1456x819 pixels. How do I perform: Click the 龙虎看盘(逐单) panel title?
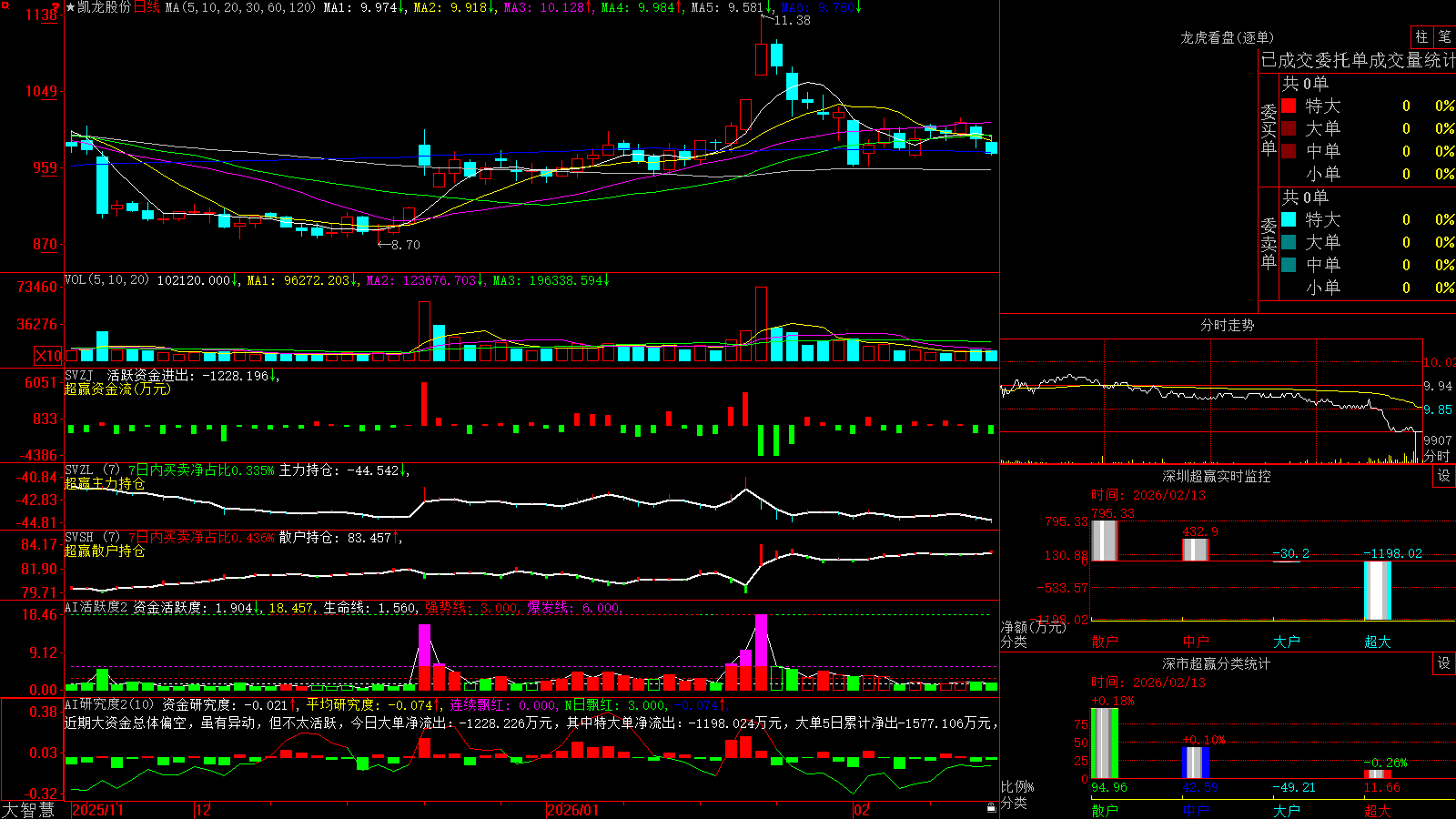(1228, 37)
